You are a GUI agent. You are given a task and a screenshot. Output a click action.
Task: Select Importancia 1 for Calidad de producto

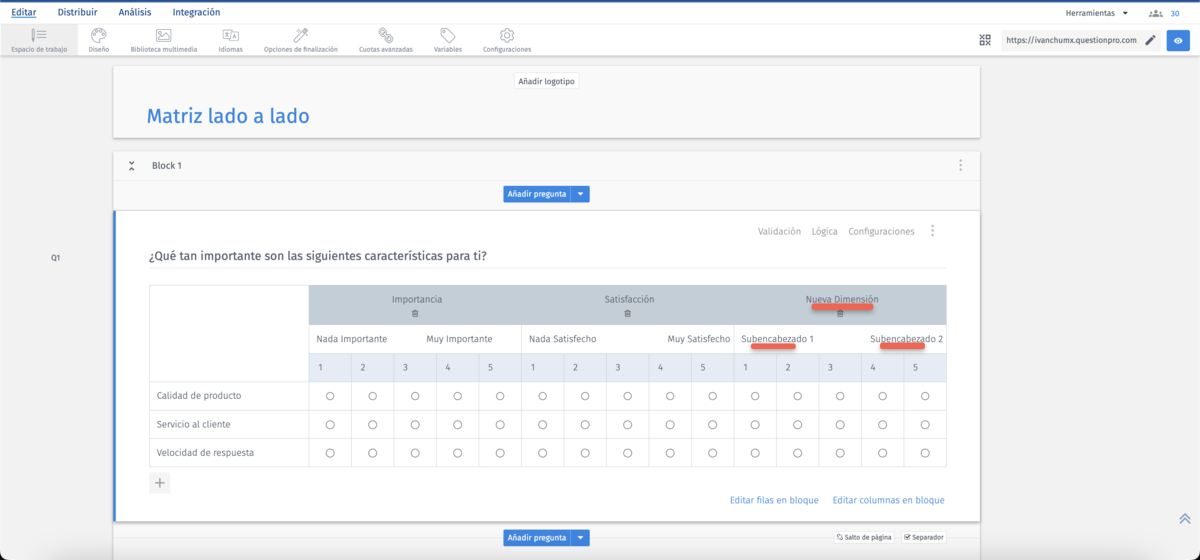click(x=330, y=396)
